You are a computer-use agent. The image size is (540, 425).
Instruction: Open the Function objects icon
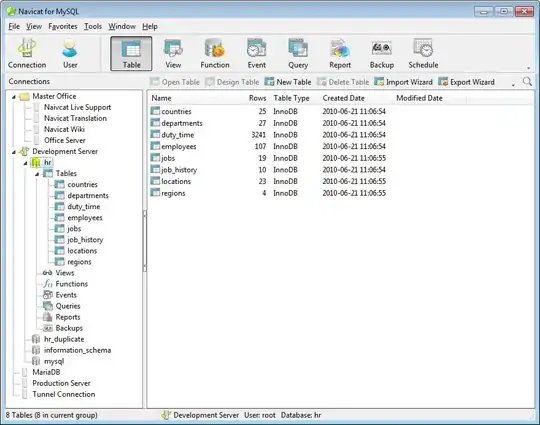(x=215, y=53)
